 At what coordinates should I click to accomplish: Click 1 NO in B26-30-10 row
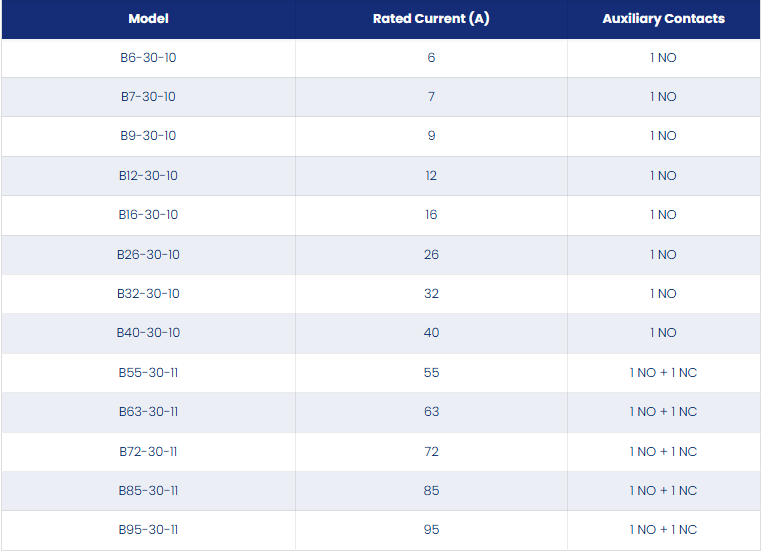click(x=663, y=255)
